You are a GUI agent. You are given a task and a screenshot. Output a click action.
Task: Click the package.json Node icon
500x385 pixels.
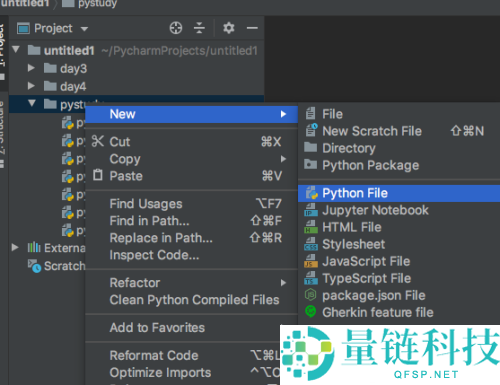311,295
